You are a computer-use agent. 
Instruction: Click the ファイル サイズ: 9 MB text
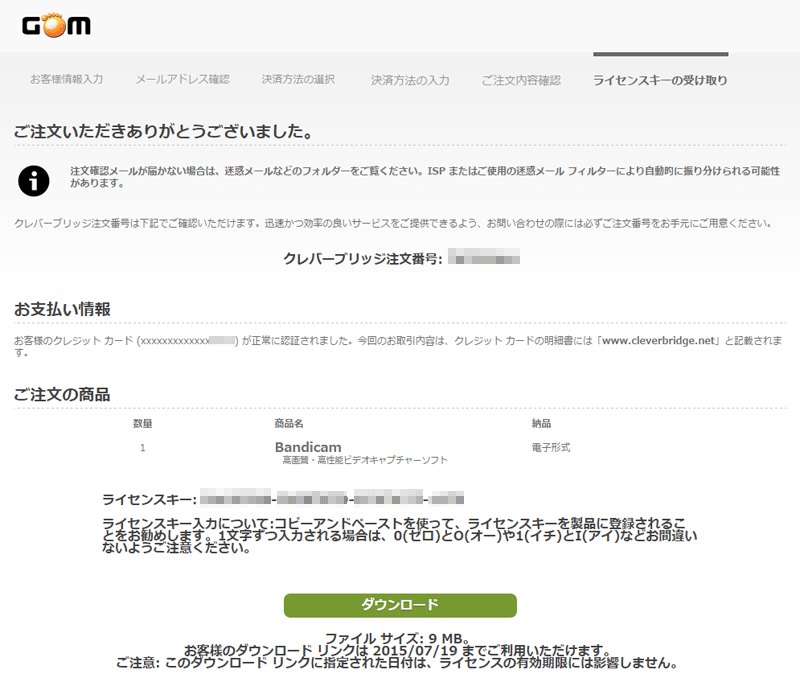coord(397,638)
